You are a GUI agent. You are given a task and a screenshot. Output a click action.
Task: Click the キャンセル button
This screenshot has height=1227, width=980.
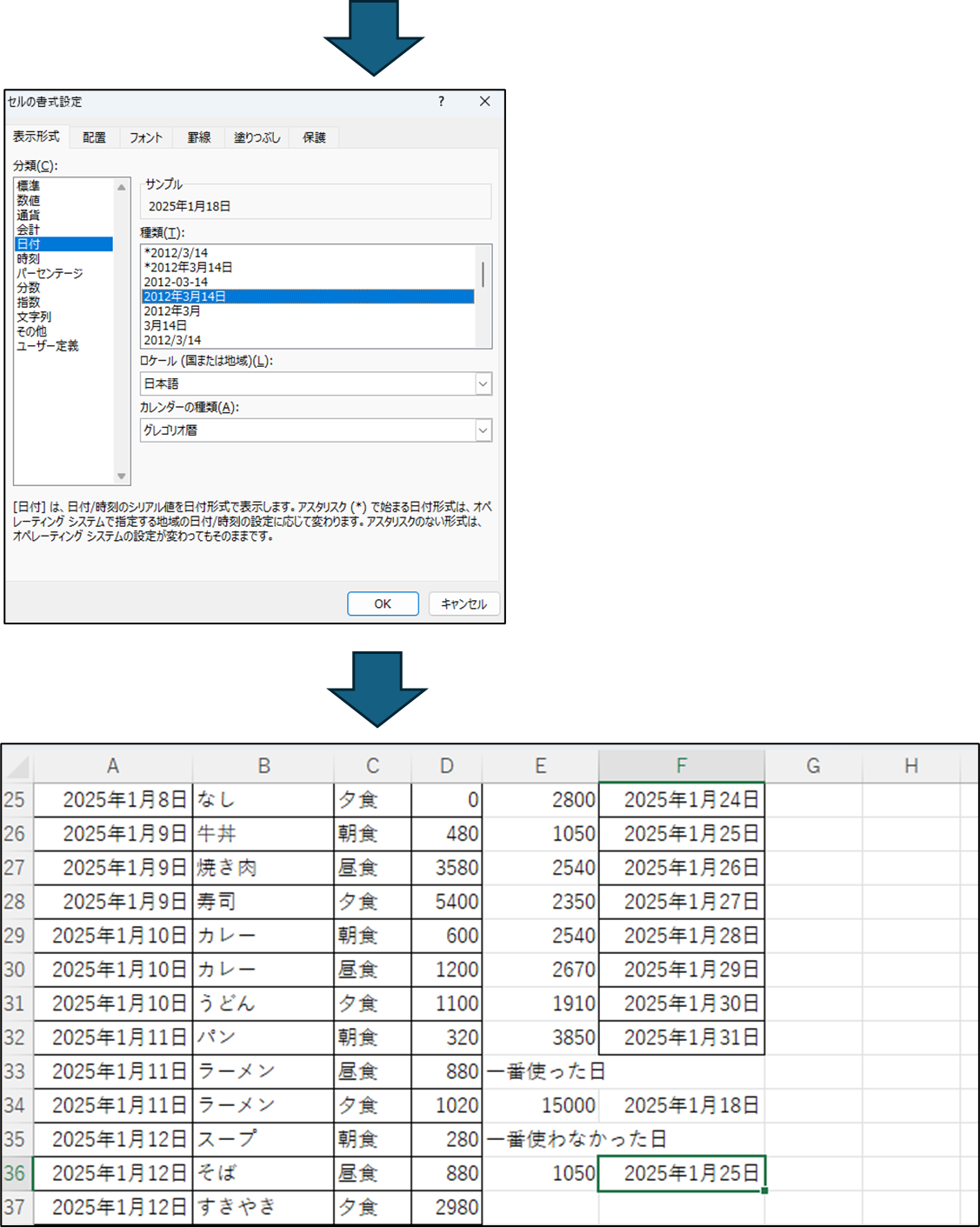[x=463, y=603]
